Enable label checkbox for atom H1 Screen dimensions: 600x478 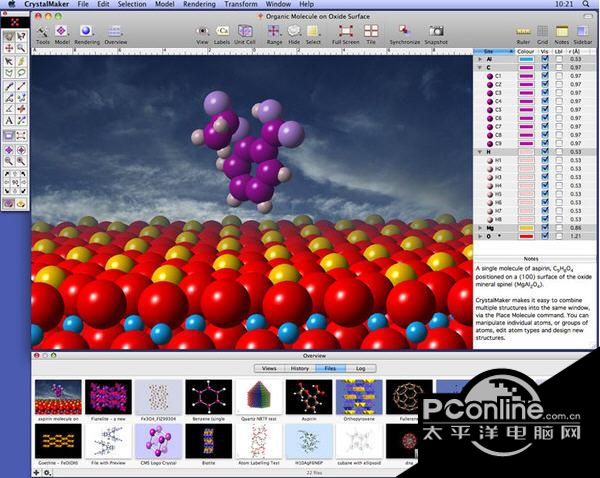[558, 160]
